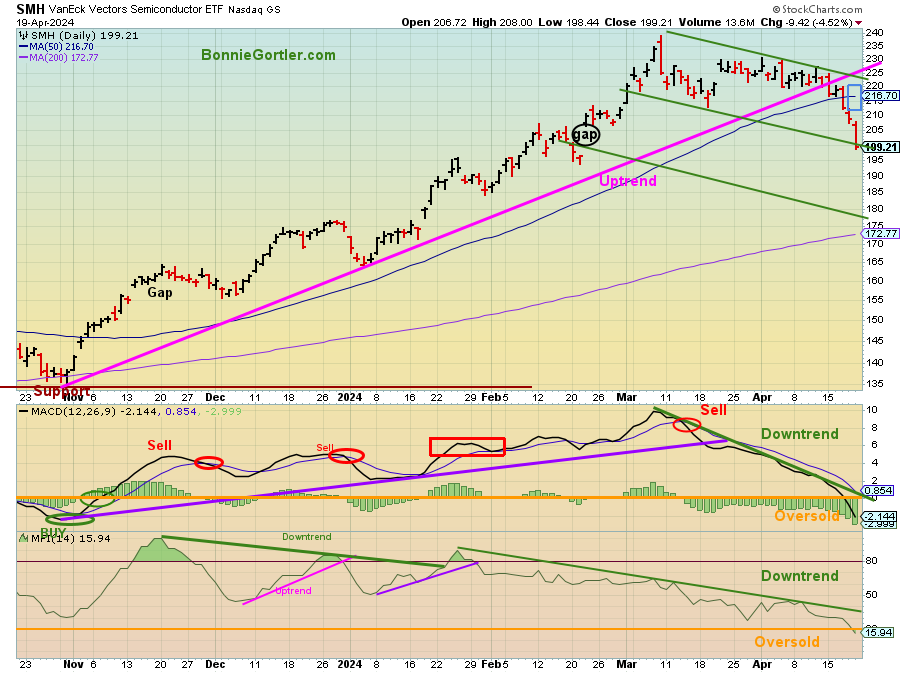Click the circled 'gap' label near late February
Viewport: 900px width, 673px height.
tap(585, 135)
